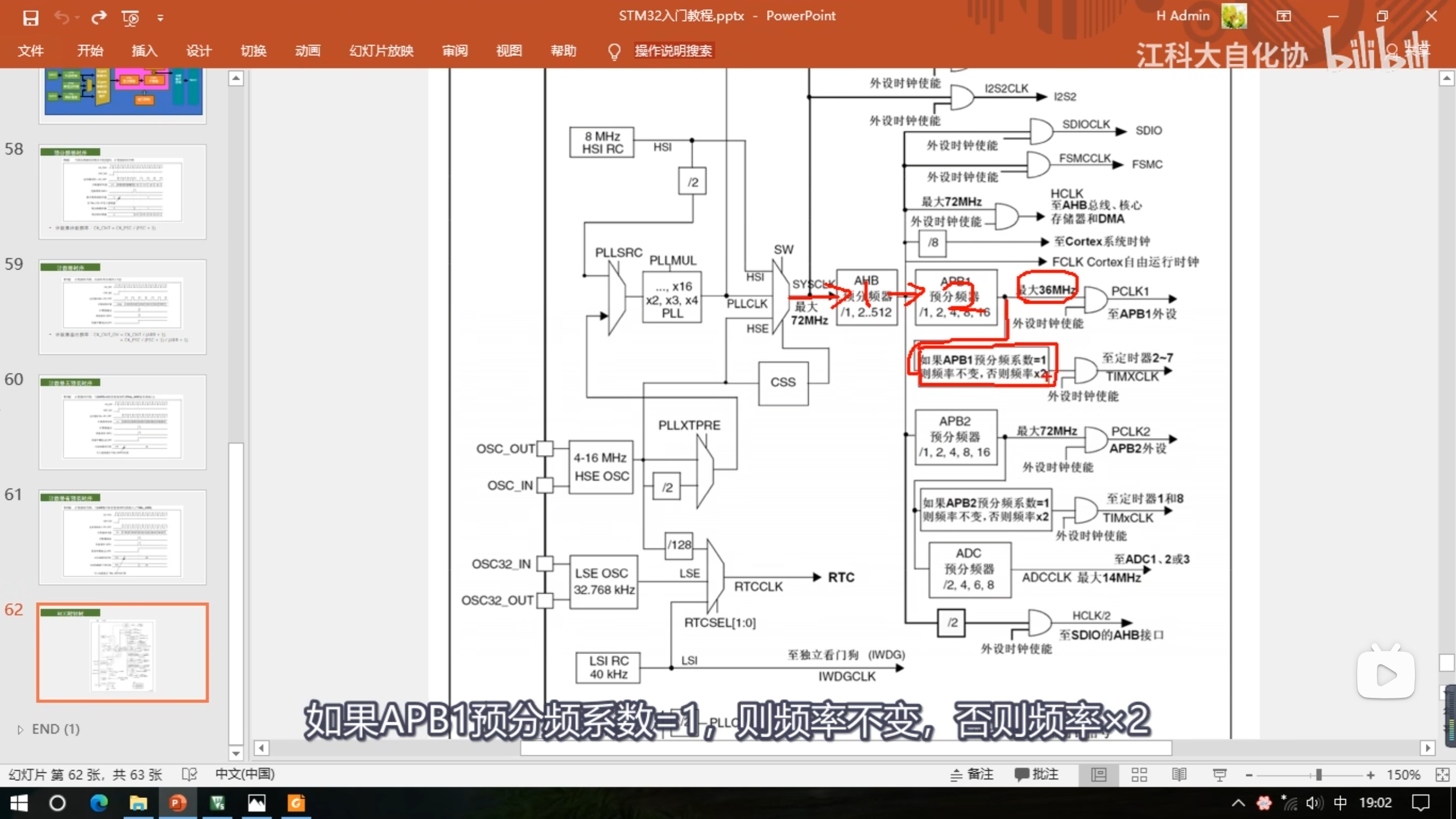Open PowerPoint from the Windows taskbar

coord(177,803)
